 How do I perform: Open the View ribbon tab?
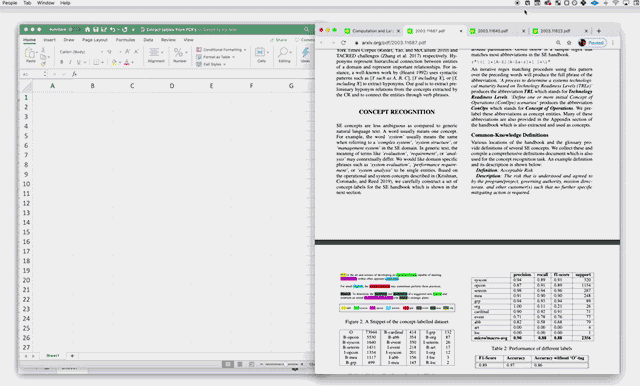(188, 40)
